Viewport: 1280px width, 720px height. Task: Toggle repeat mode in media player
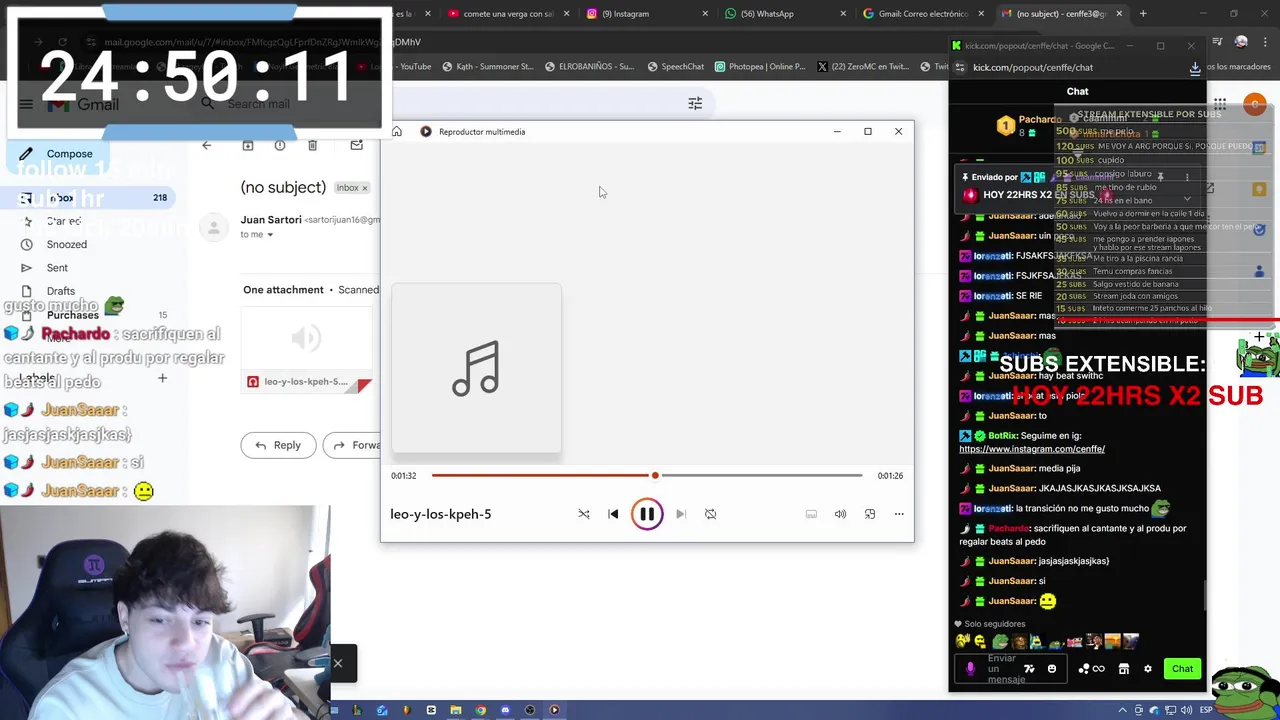point(710,514)
